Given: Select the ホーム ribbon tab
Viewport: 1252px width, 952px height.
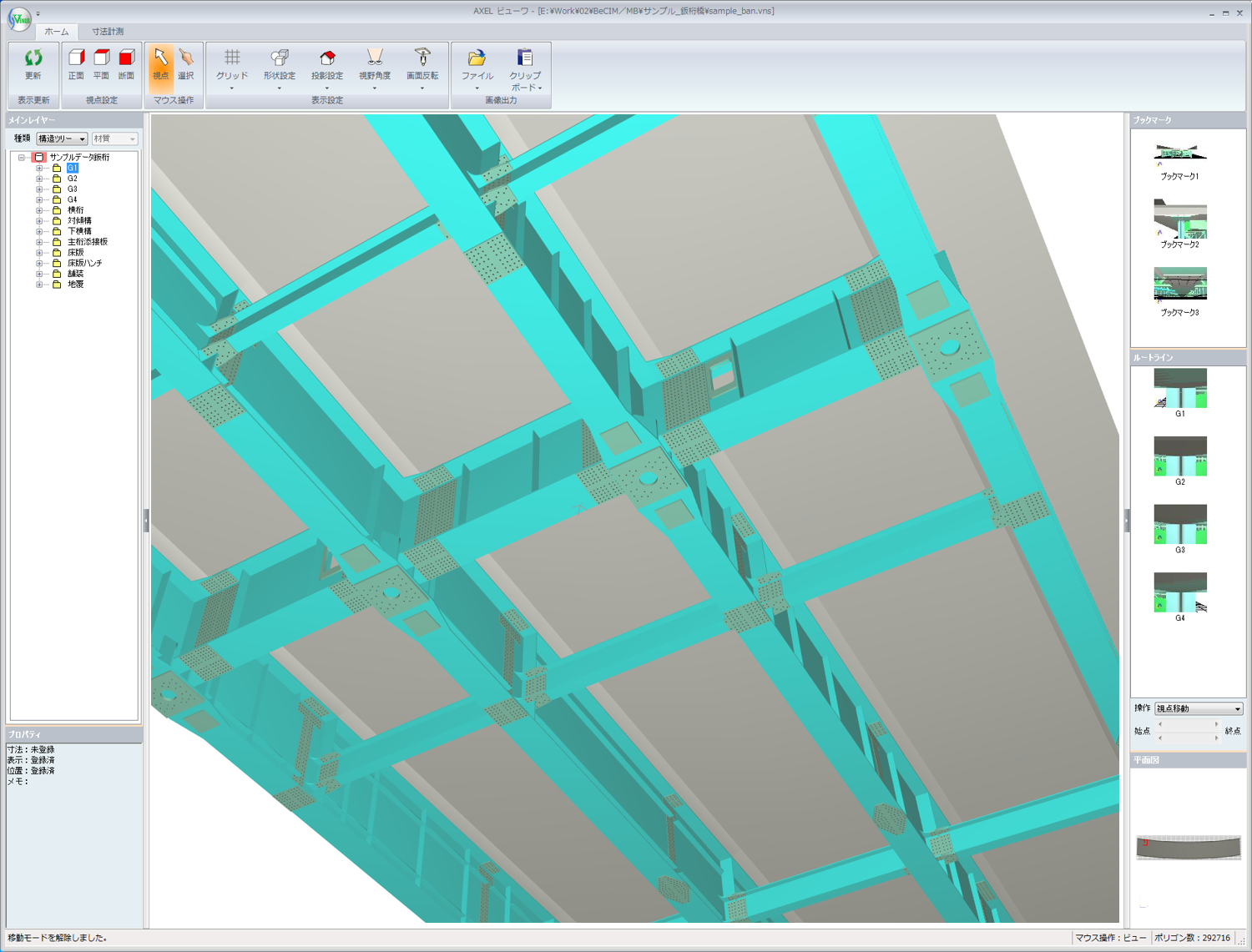Looking at the screenshot, I should [x=57, y=32].
